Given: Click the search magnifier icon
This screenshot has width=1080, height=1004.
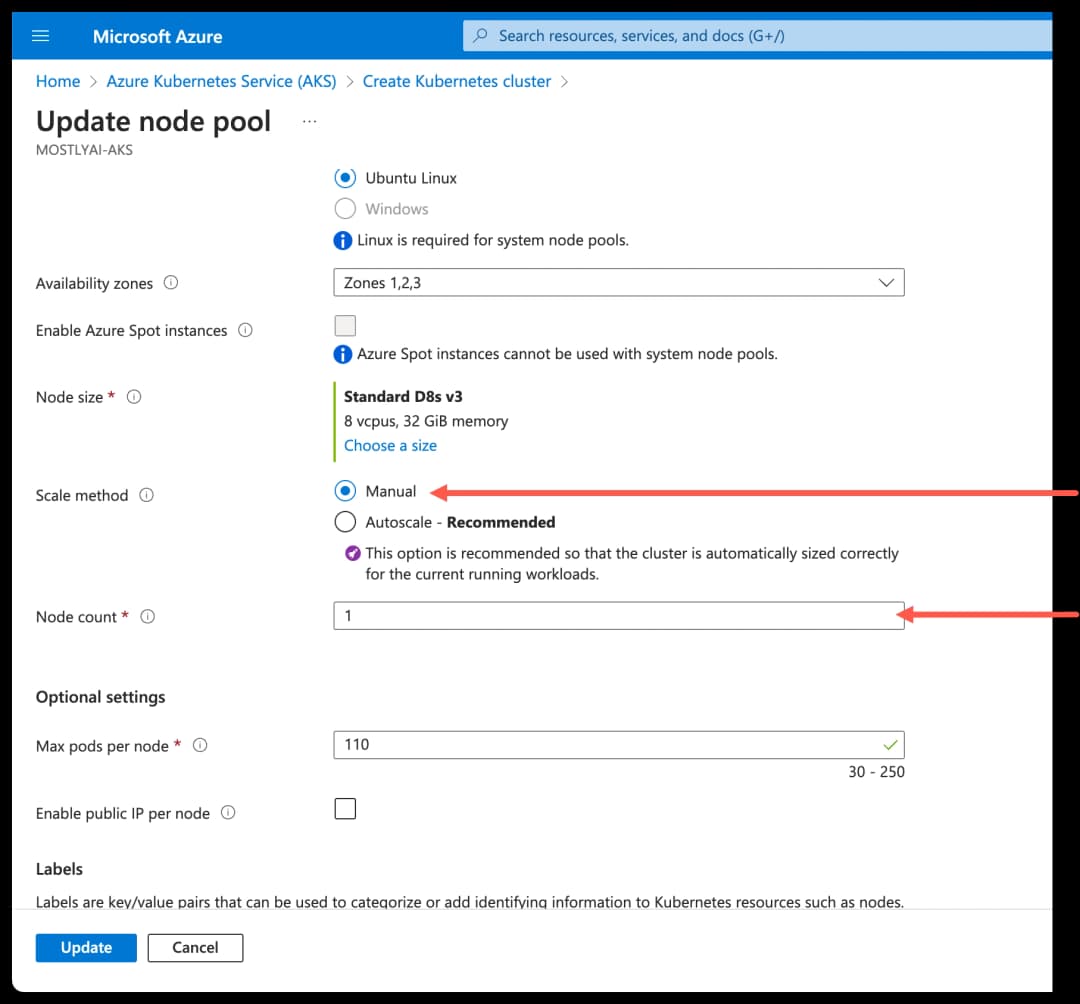Looking at the screenshot, I should pyautogui.click(x=480, y=35).
